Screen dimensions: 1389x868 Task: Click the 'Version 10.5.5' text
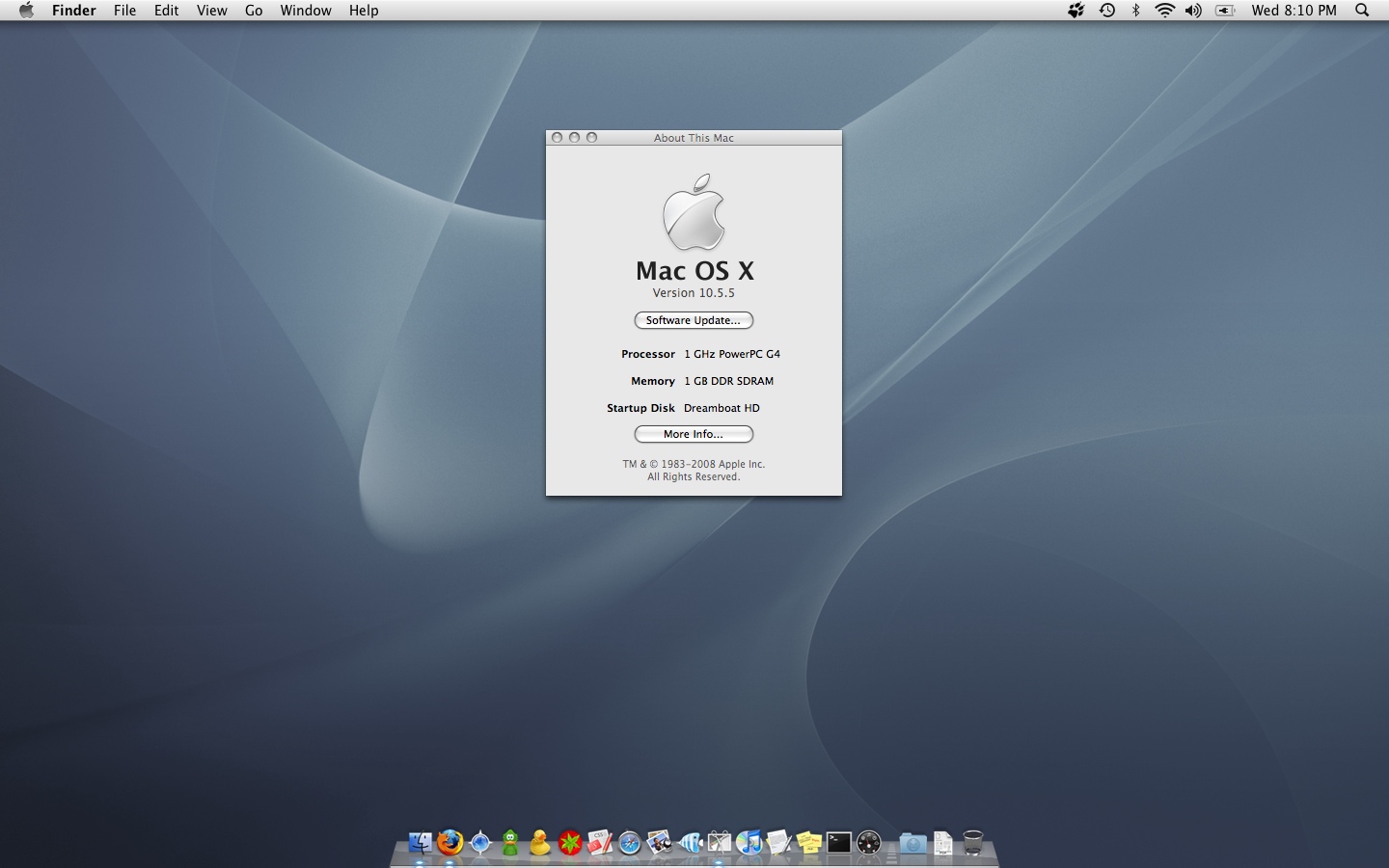point(694,293)
